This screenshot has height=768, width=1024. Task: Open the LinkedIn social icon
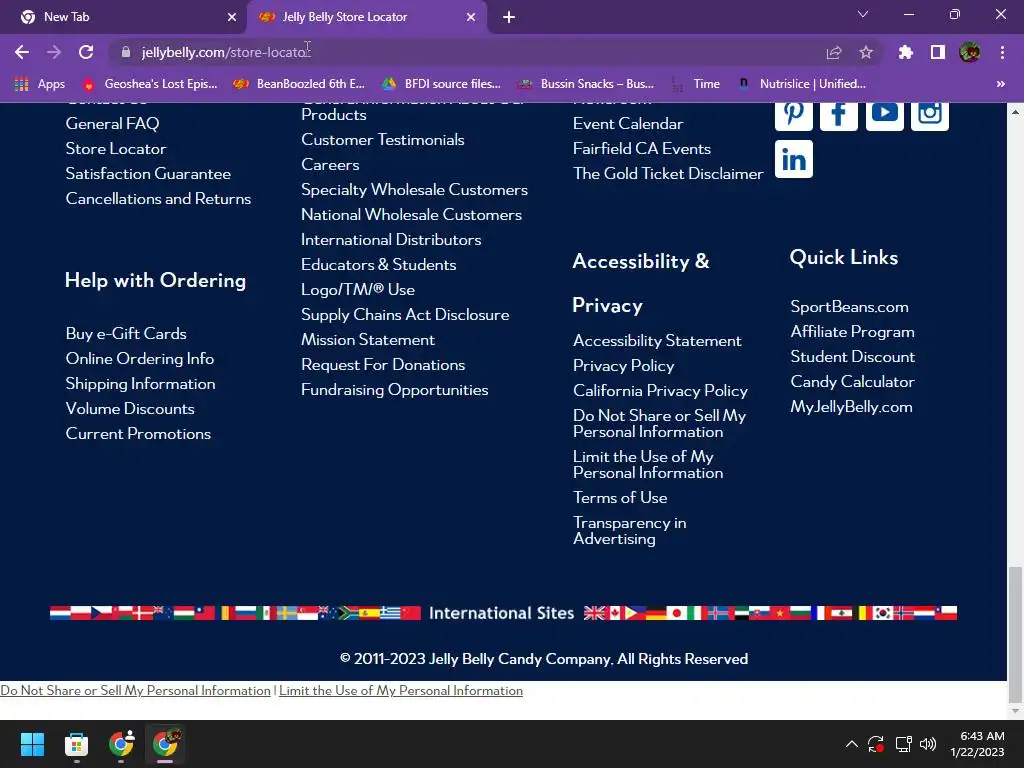click(x=793, y=159)
